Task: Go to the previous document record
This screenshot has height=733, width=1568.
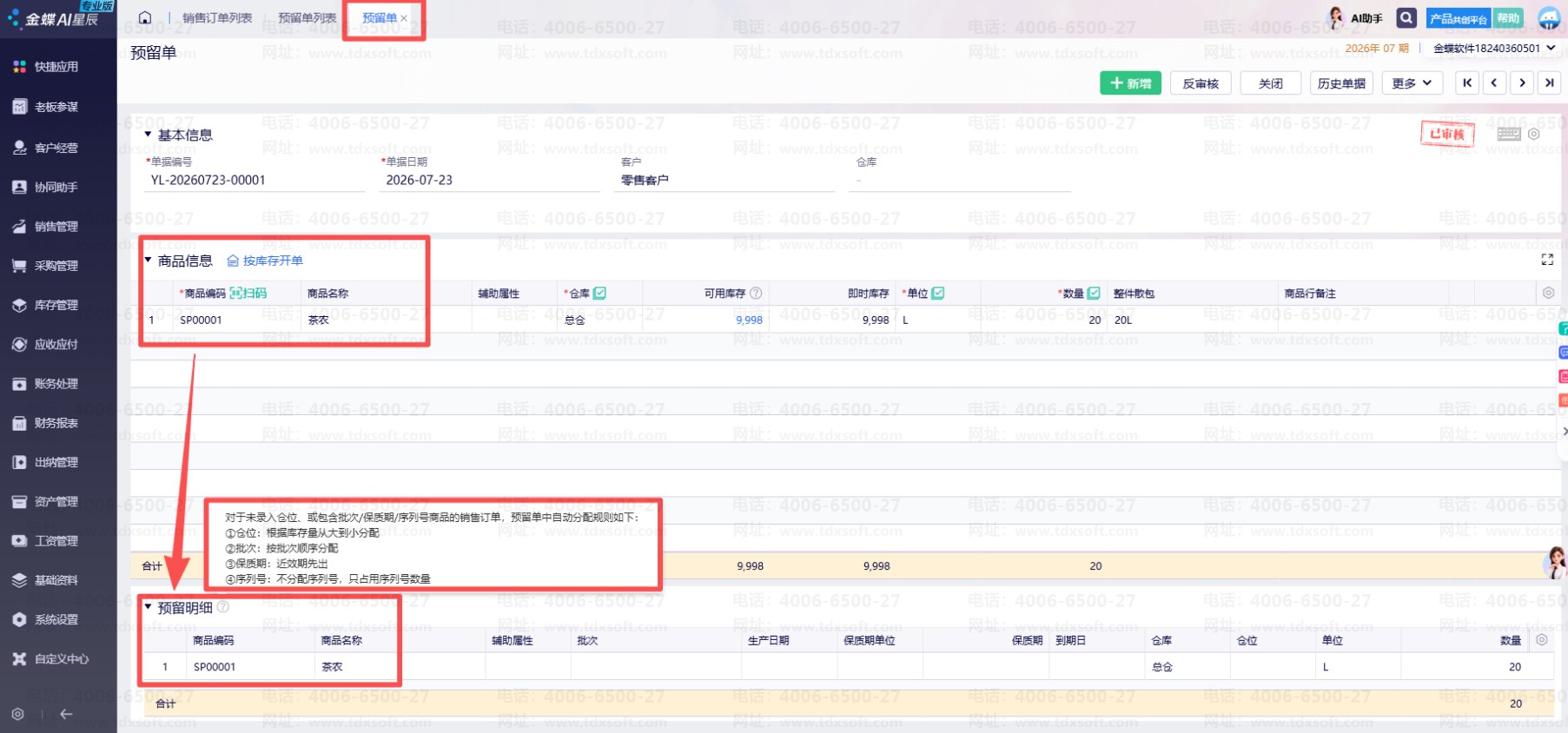Action: pyautogui.click(x=1494, y=83)
